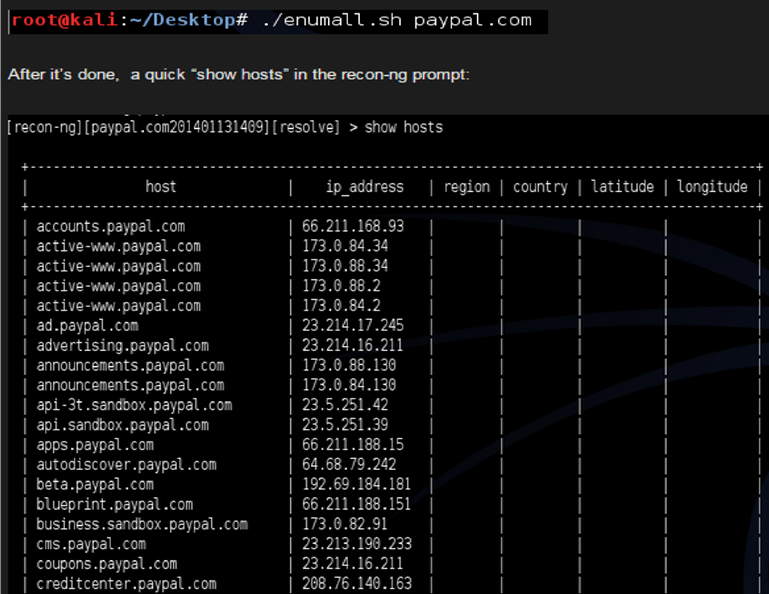769x594 pixels.
Task: Click 23.214.16.211 in the coupons.paypal.com row
Action: (x=352, y=564)
